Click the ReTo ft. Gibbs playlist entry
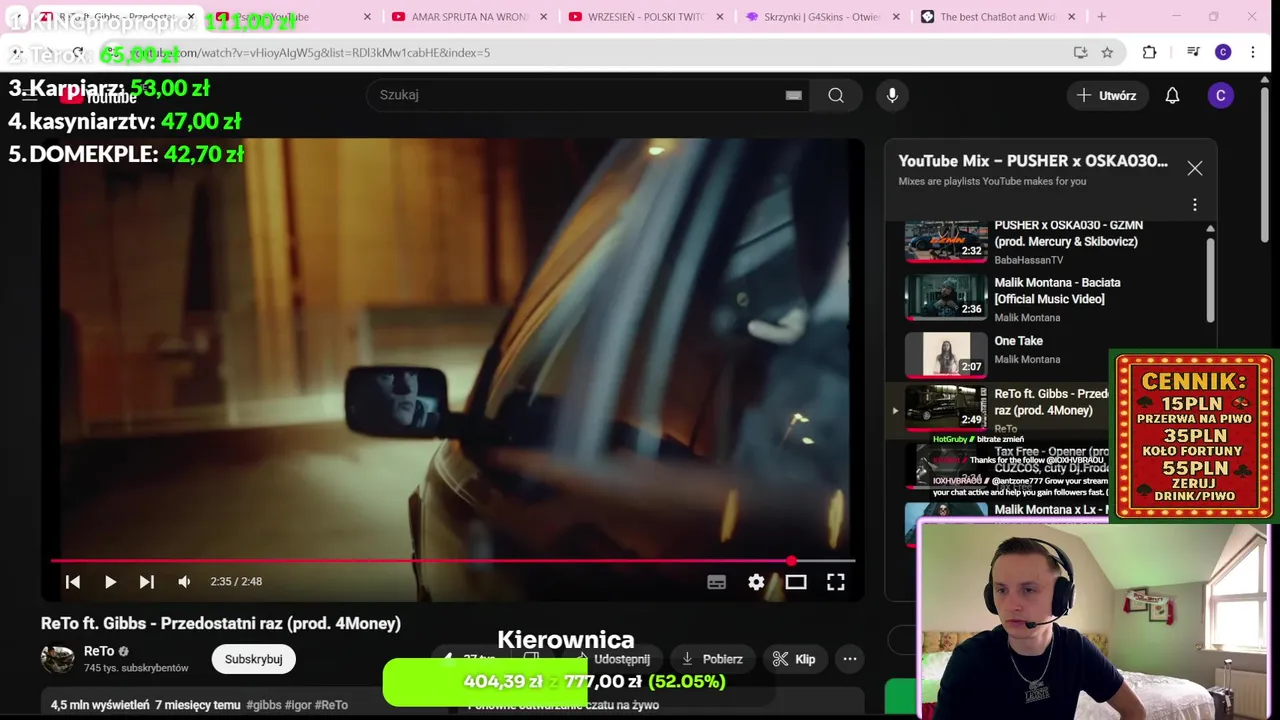Viewport: 1280px width, 720px height. (x=1000, y=409)
